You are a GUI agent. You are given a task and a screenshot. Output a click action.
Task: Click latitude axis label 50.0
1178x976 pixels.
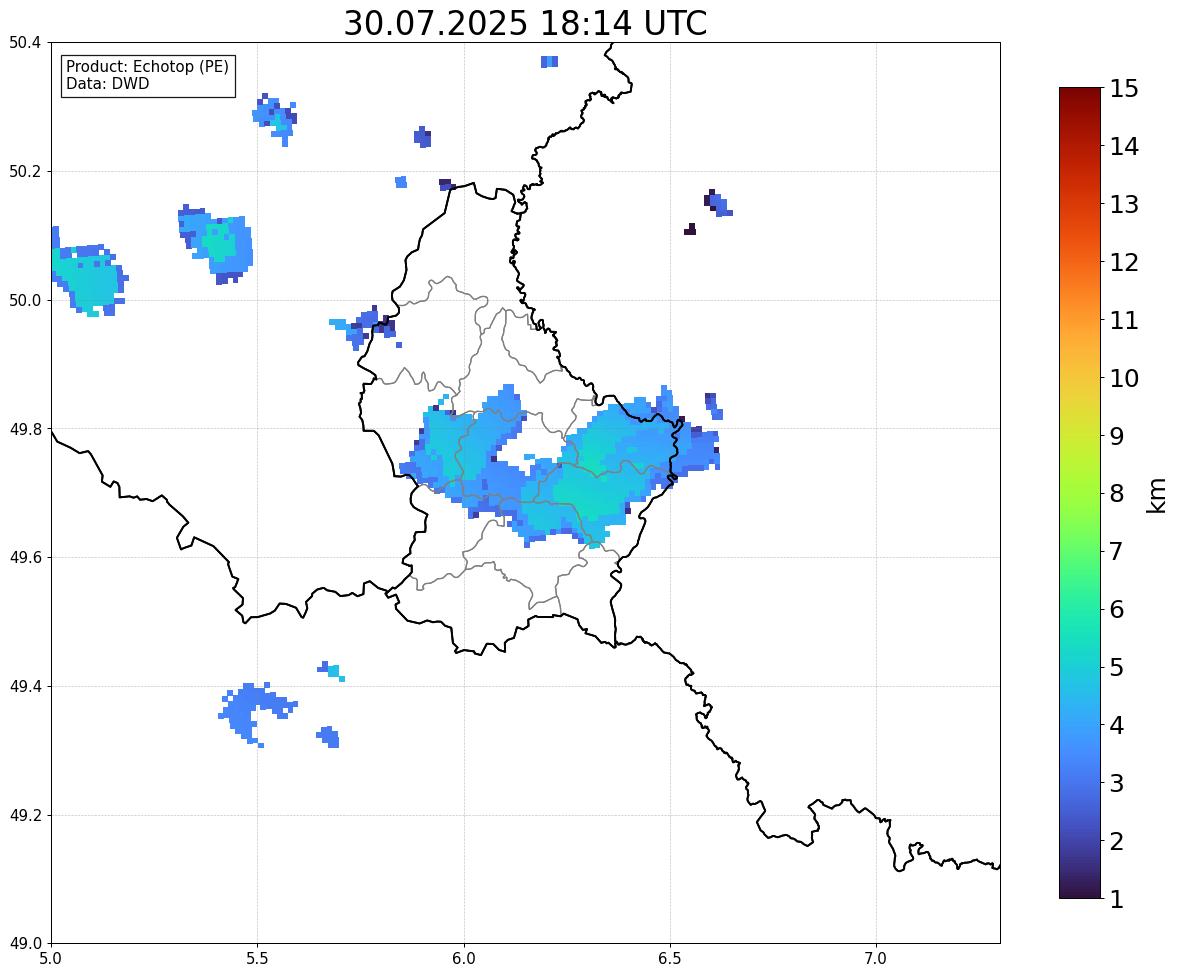coord(25,301)
